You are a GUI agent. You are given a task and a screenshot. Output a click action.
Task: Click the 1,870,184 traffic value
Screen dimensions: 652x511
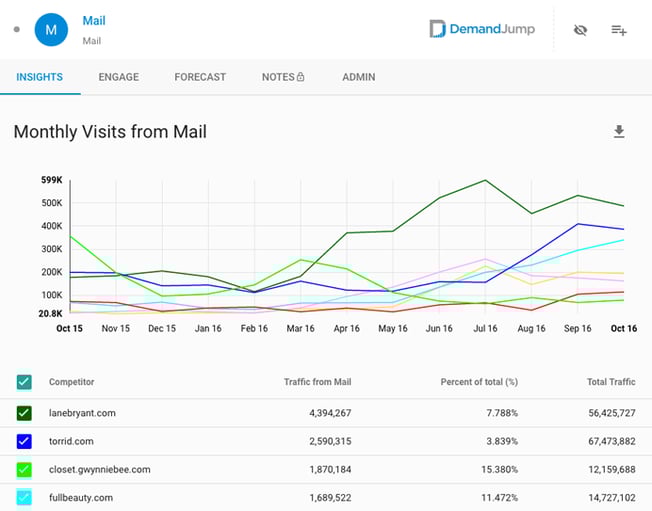tap(330, 469)
